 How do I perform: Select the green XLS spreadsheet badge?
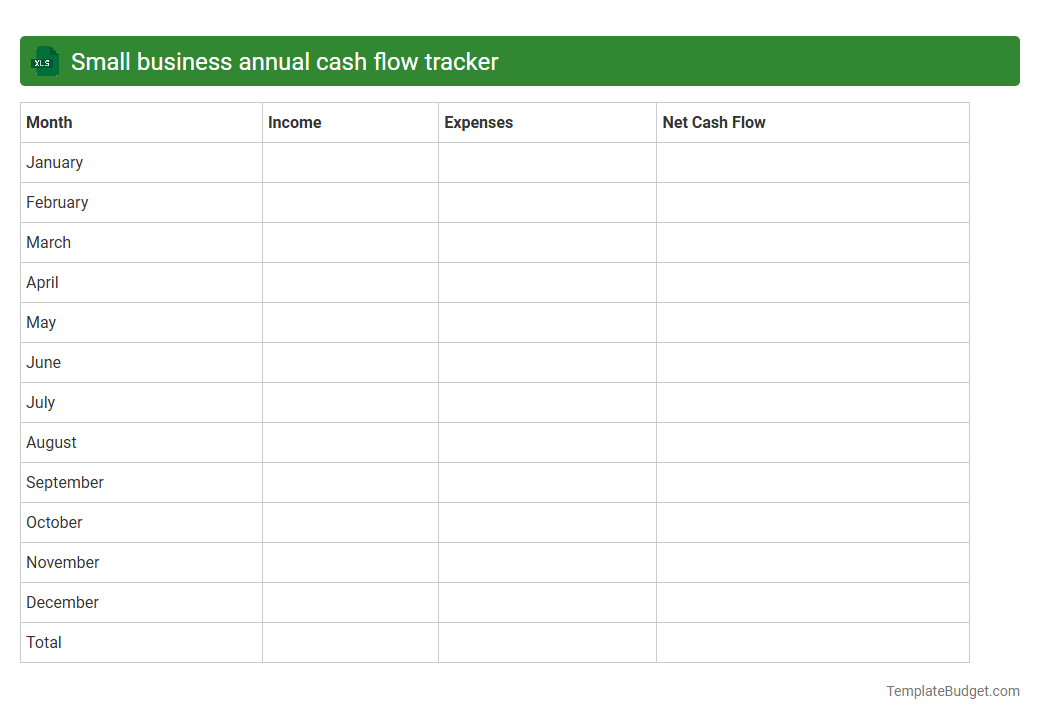click(44, 61)
